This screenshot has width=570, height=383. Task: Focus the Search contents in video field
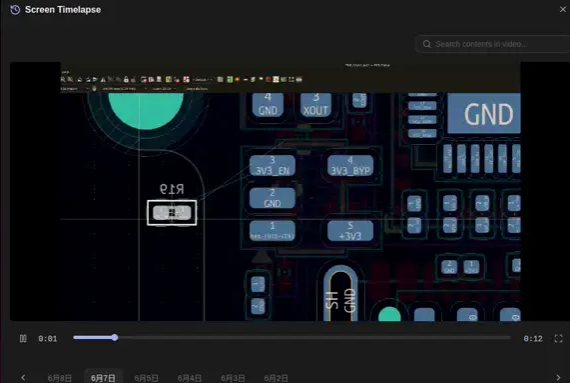click(x=493, y=44)
